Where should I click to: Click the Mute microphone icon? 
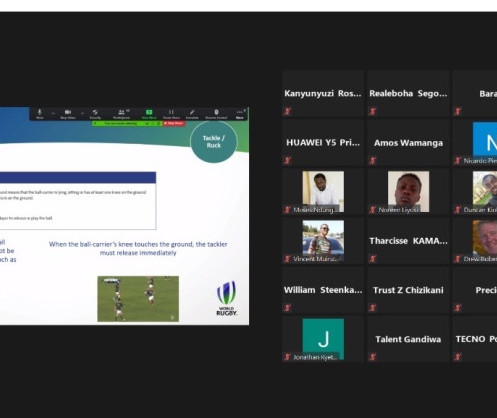[x=40, y=112]
